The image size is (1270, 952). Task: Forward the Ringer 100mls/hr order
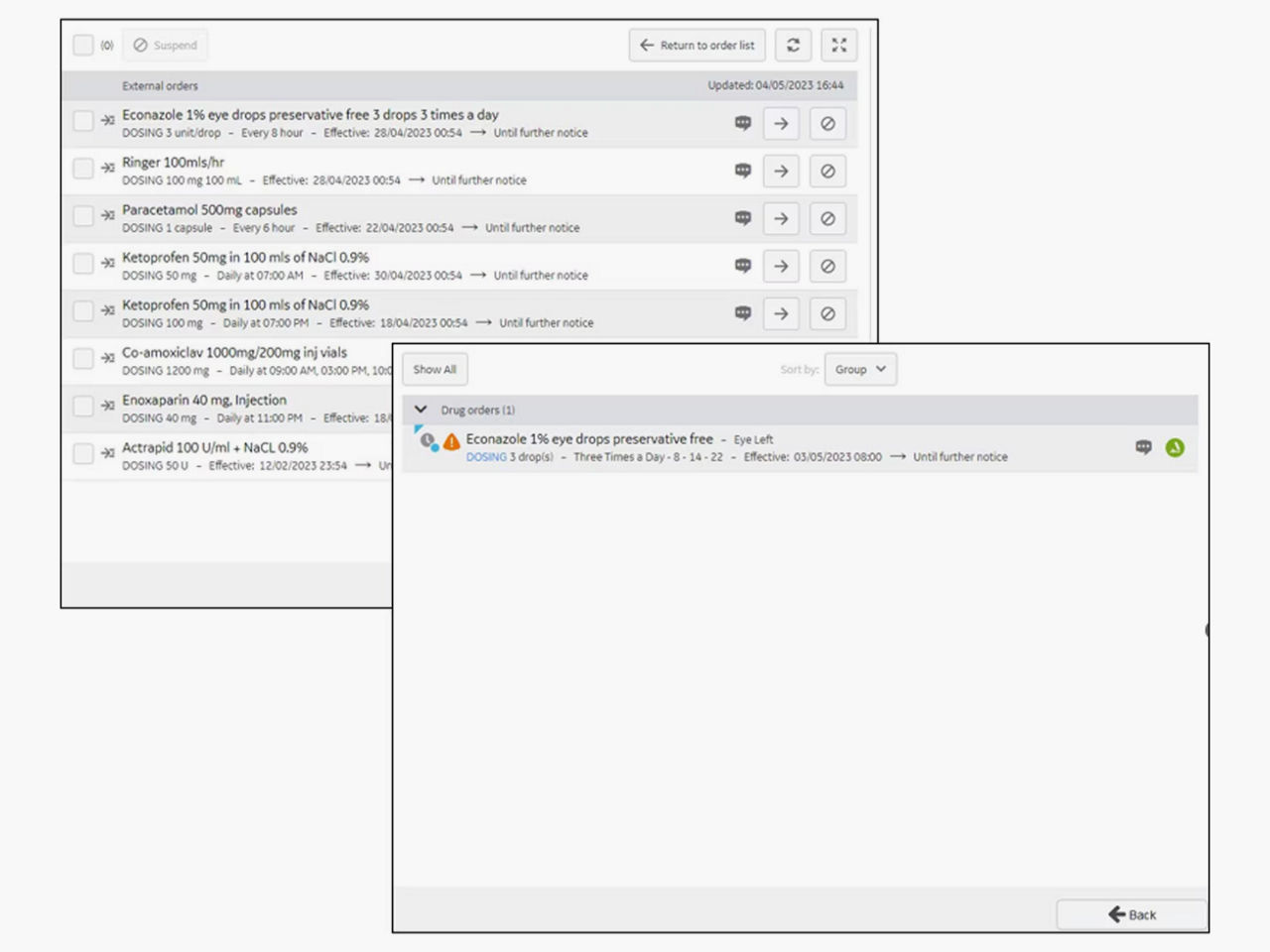coord(781,171)
